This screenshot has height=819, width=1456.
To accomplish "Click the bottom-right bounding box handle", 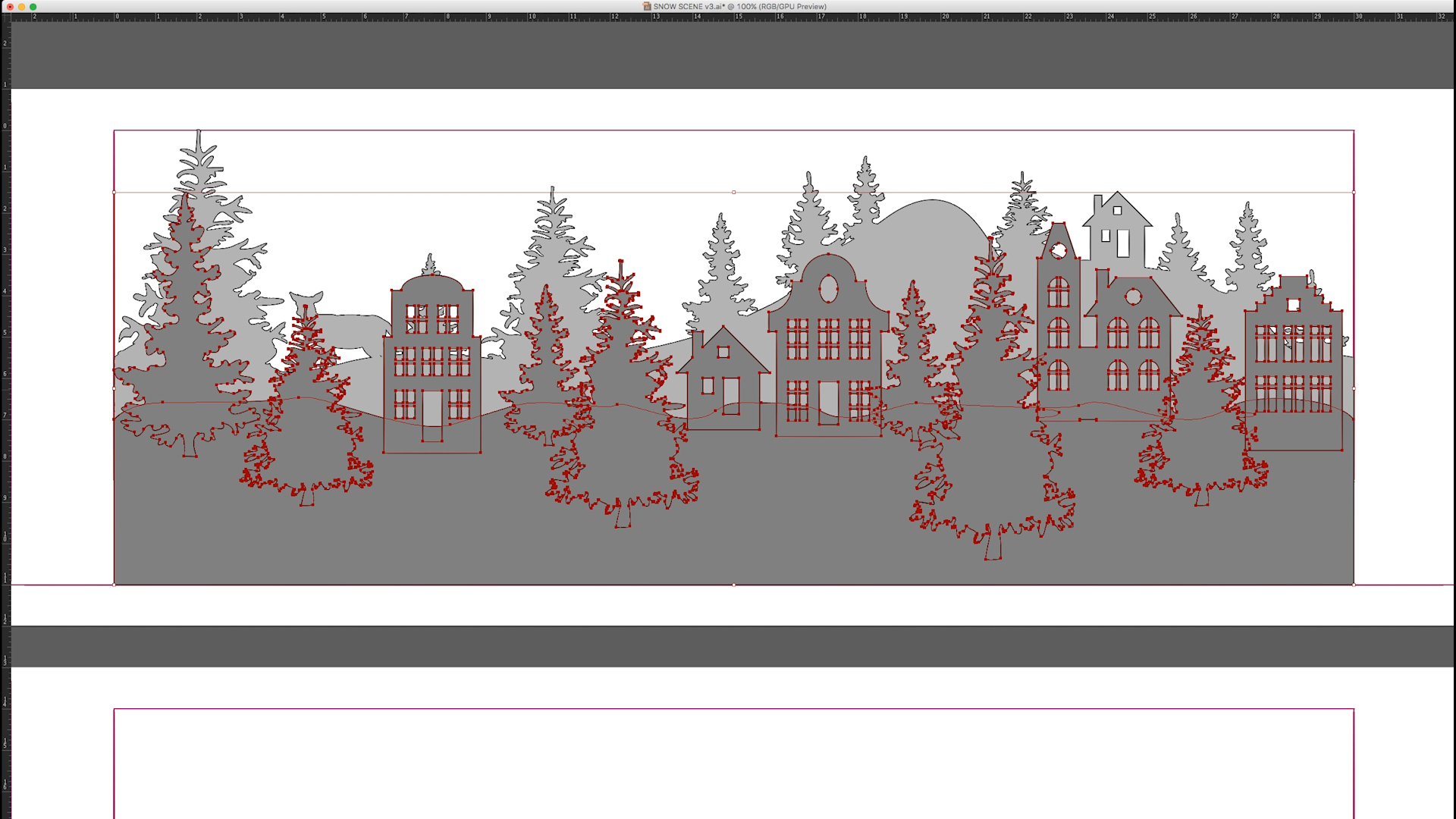I will (1354, 585).
